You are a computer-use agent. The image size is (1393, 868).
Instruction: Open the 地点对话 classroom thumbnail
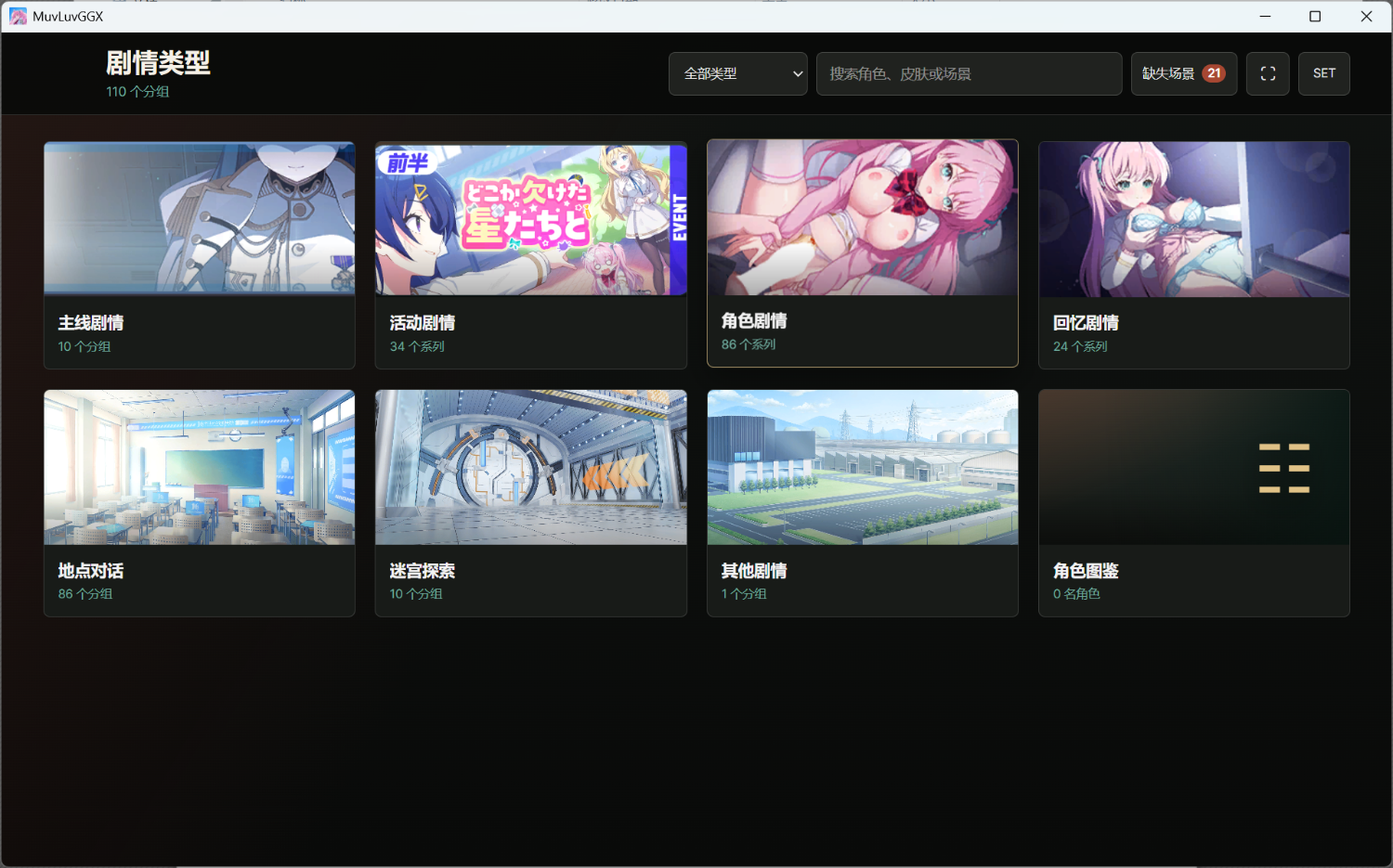tap(200, 467)
